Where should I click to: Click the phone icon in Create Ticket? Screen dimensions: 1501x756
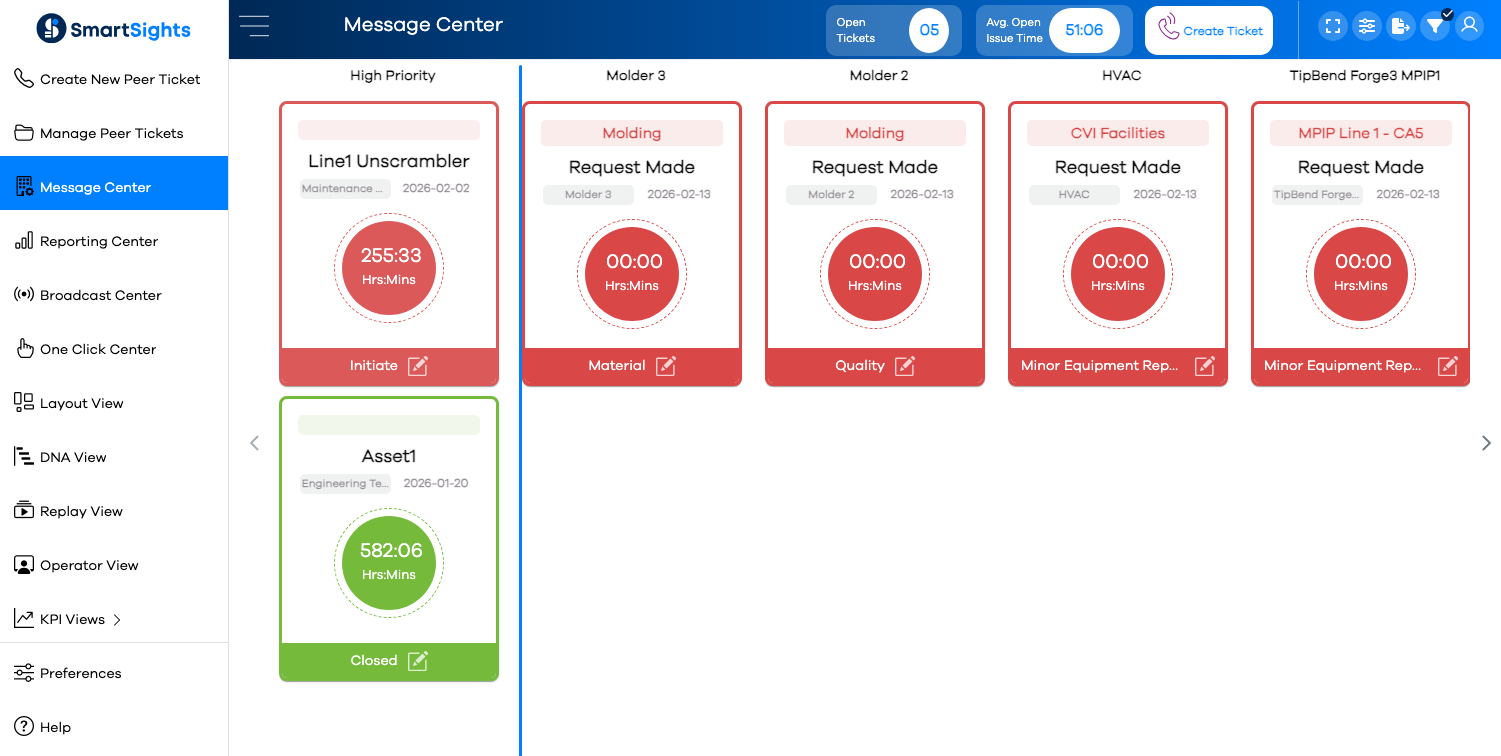pos(1168,28)
